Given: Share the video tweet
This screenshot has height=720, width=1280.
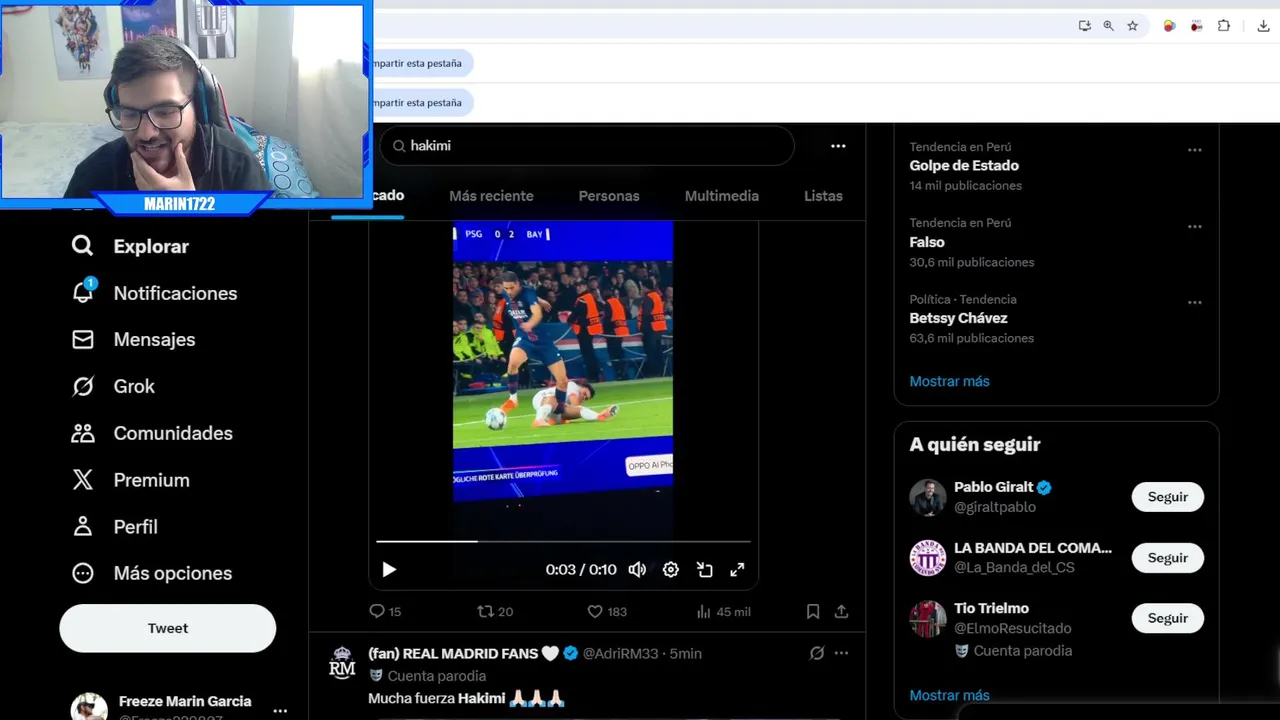Looking at the screenshot, I should 841,611.
